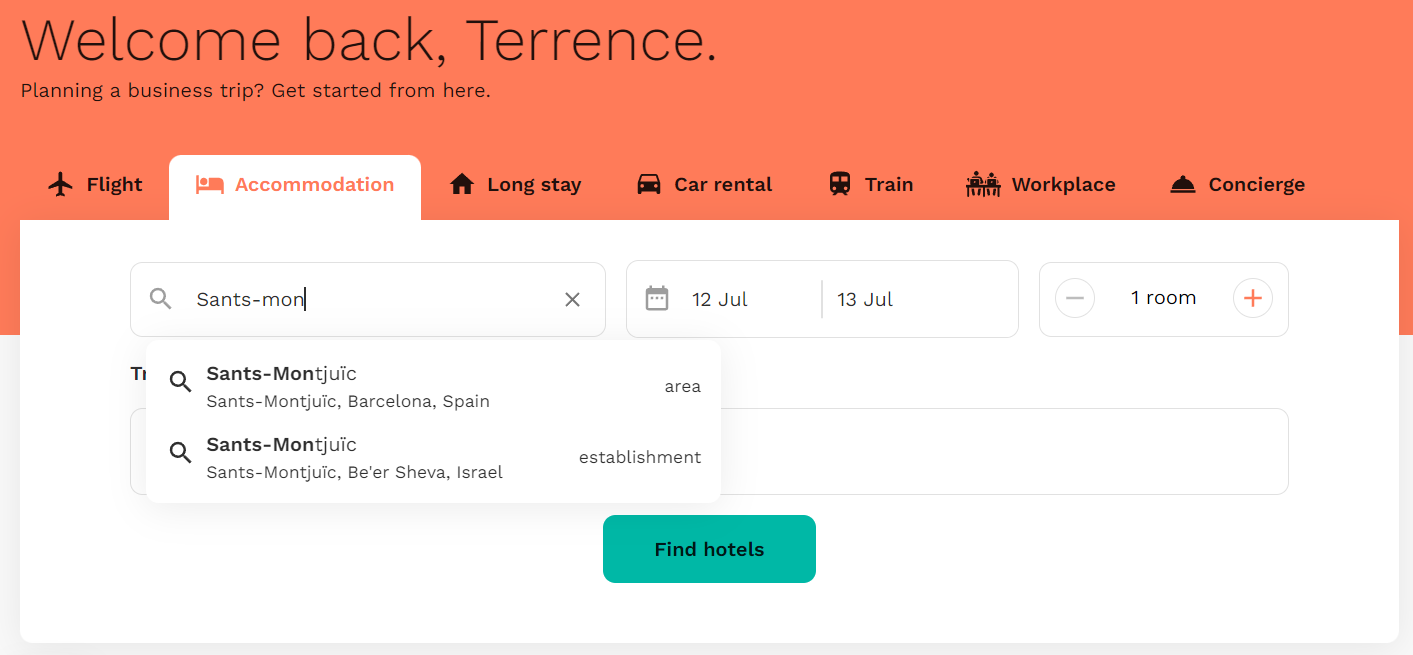Open the 12 Jul check-in date
The width and height of the screenshot is (1413, 655).
coord(720,299)
